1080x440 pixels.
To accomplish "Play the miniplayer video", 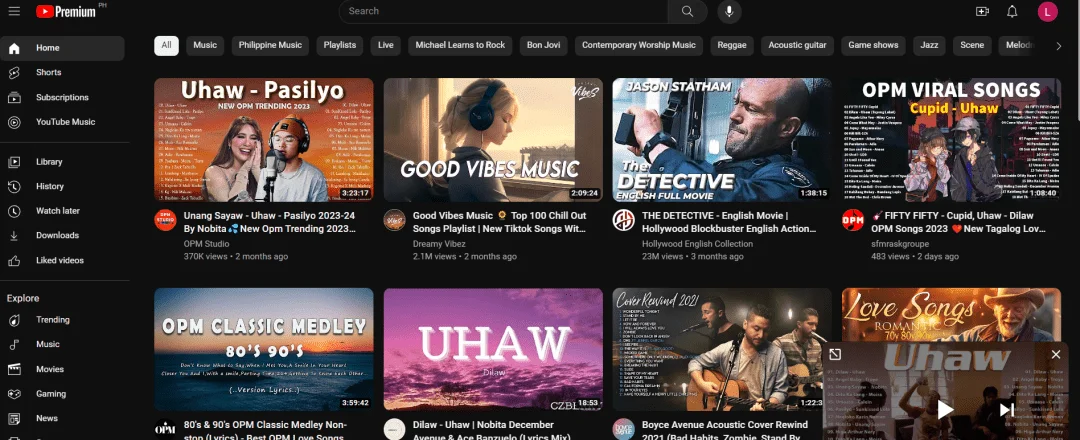I will pos(945,410).
